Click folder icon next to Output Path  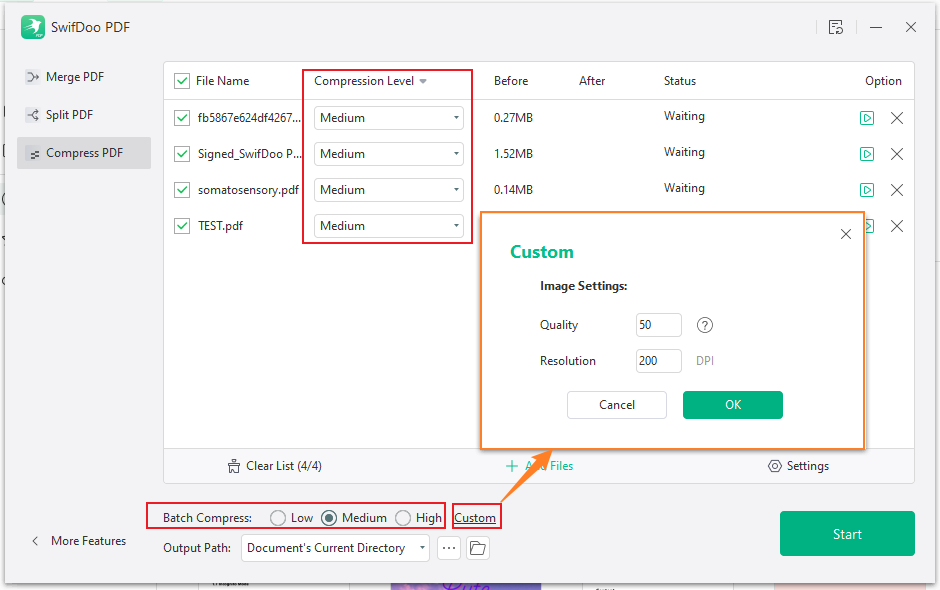(477, 548)
